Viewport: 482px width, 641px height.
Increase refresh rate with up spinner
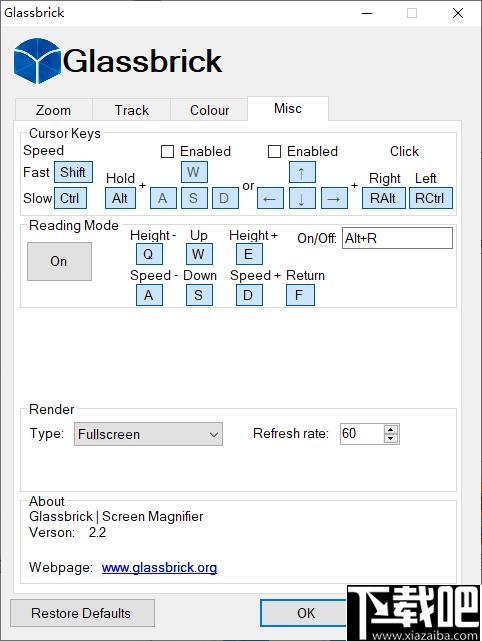[391, 429]
